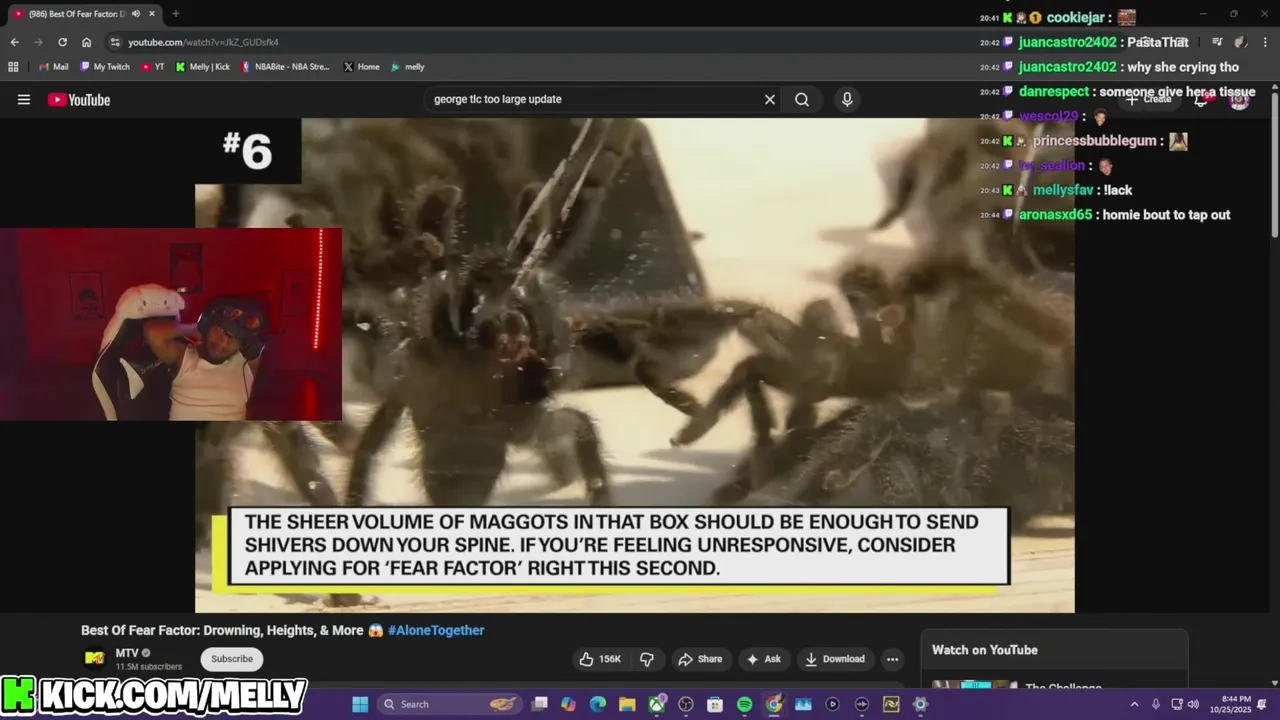This screenshot has width=1280, height=720.
Task: Launch Microsoft Edge from taskbar
Action: [x=598, y=704]
